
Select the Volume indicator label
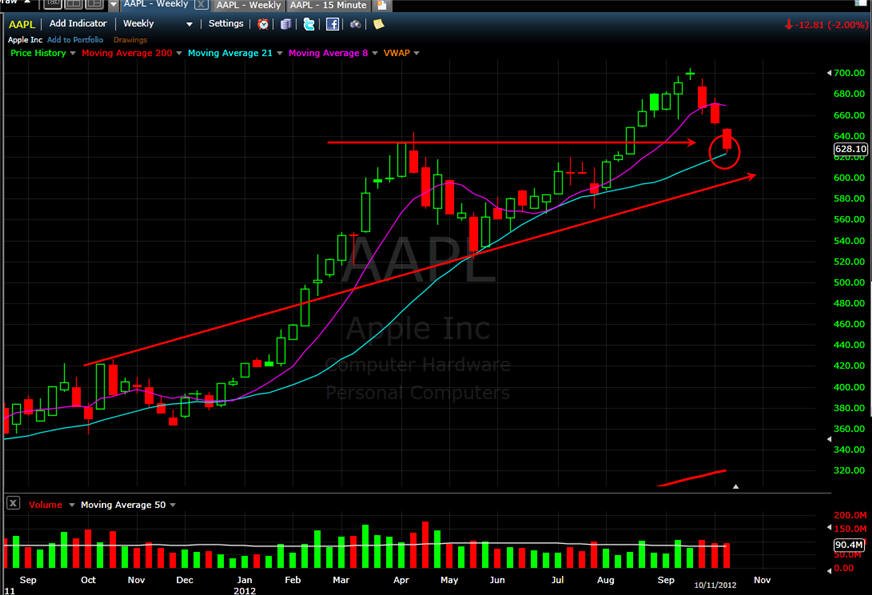45,505
